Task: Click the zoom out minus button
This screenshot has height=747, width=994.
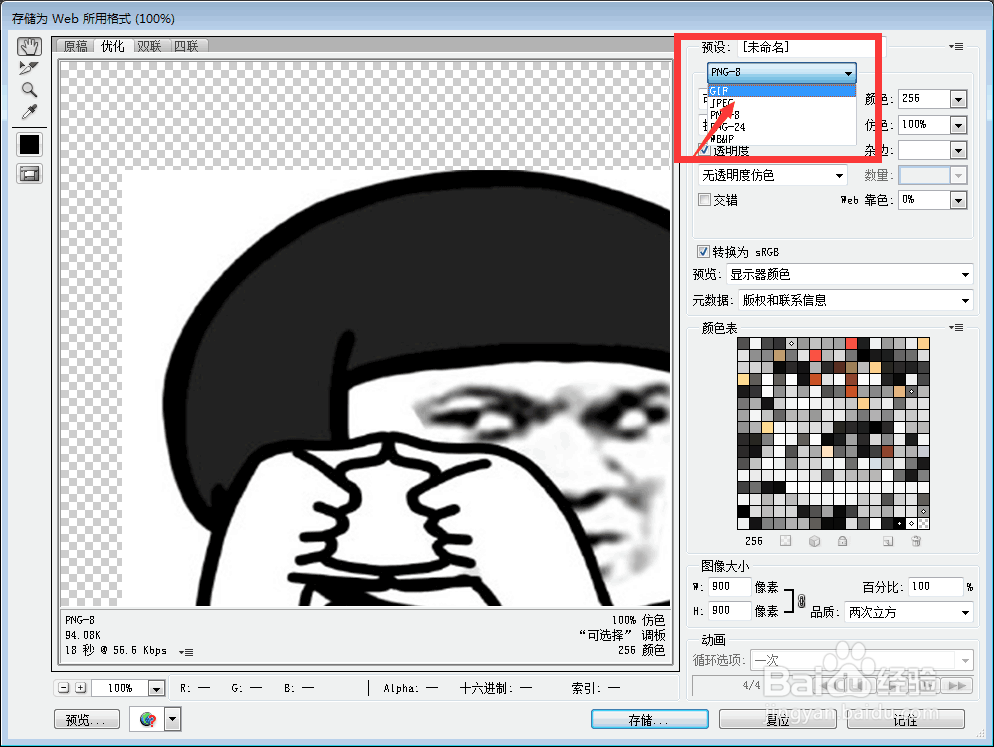Action: coord(63,688)
